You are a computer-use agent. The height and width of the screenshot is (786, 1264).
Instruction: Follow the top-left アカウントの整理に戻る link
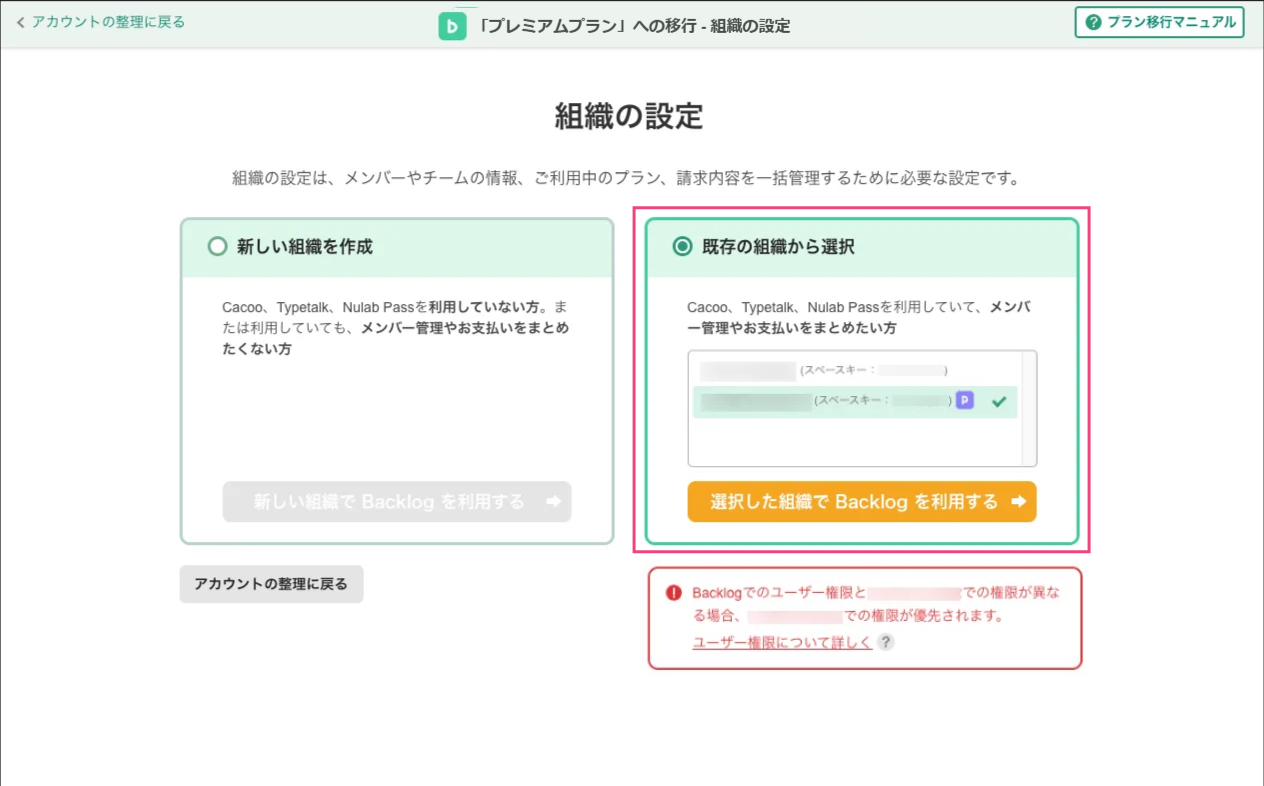108,22
